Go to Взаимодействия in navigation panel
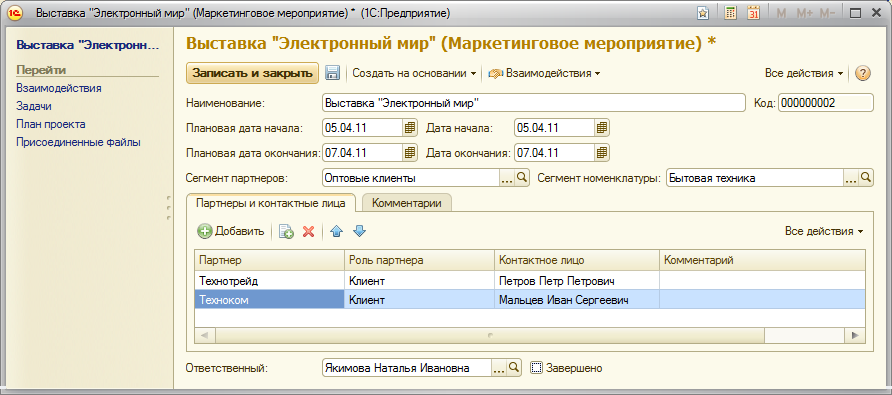This screenshot has width=892, height=395. pyautogui.click(x=59, y=88)
